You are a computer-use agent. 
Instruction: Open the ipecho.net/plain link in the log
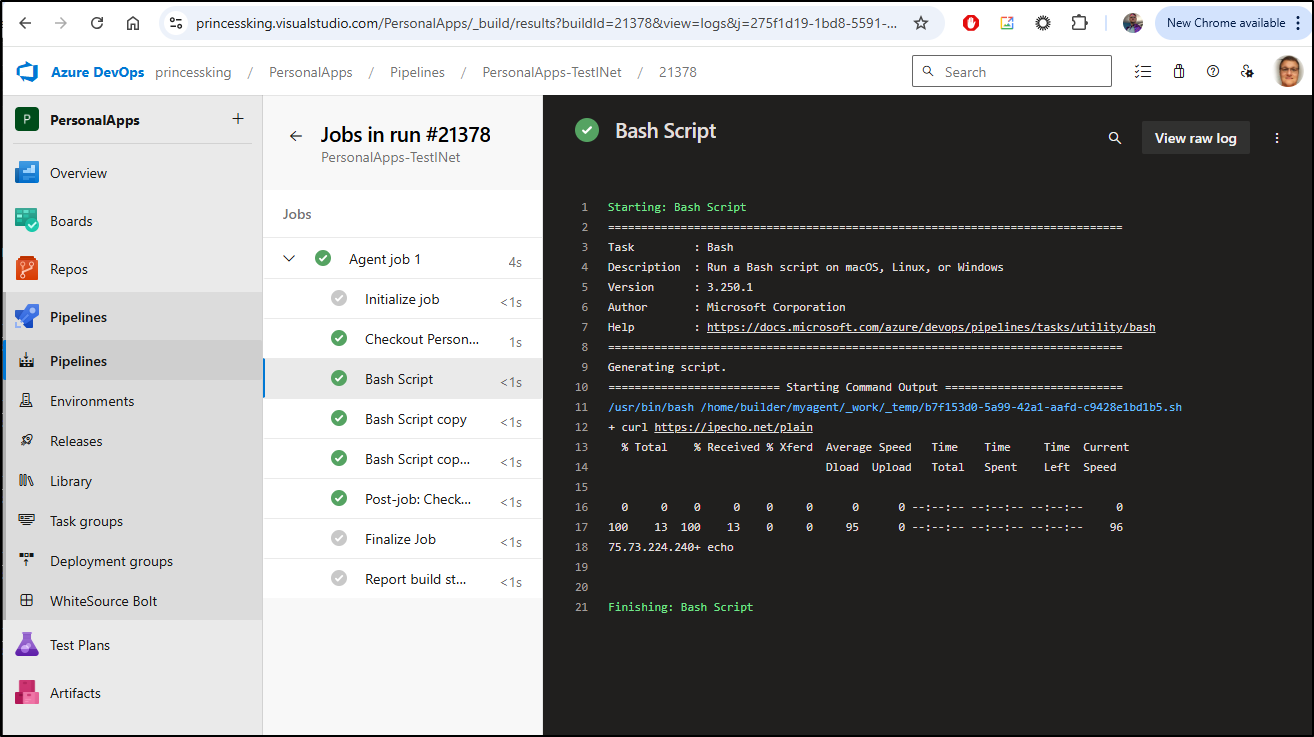pyautogui.click(x=733, y=427)
